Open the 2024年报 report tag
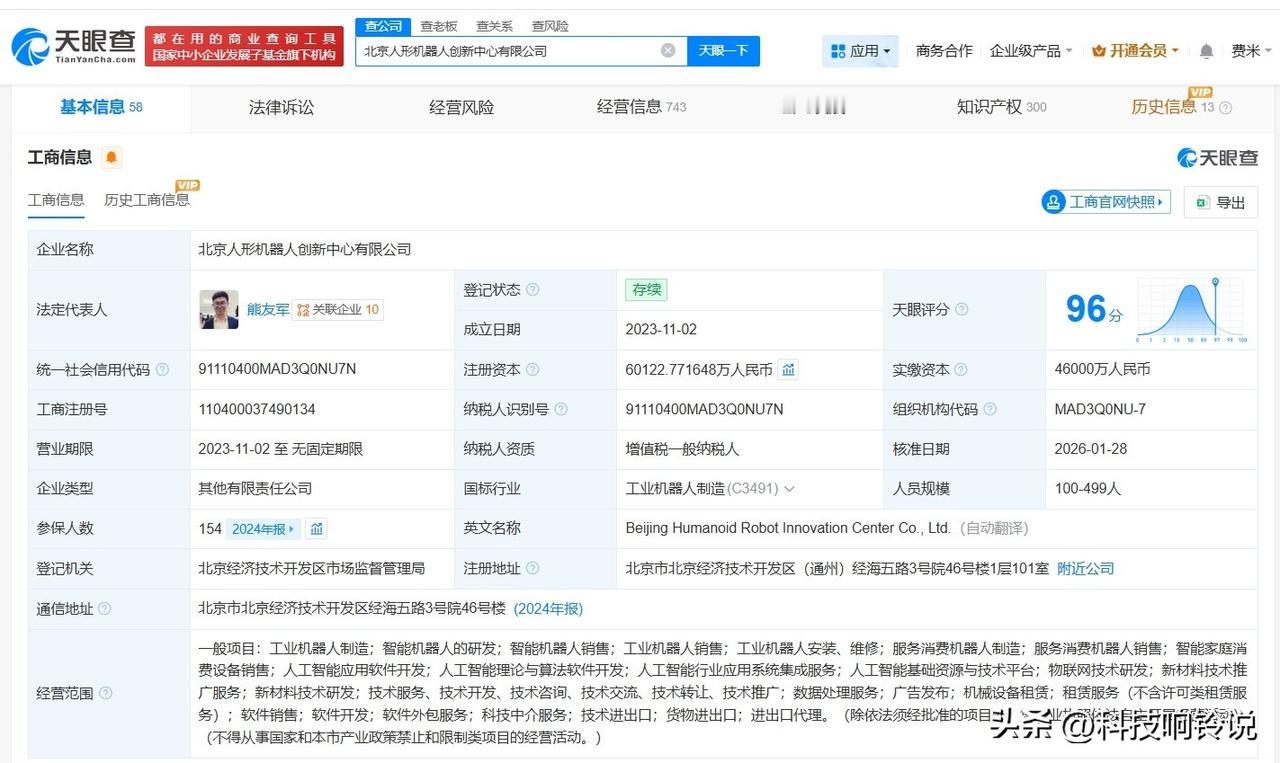The width and height of the screenshot is (1280, 763). 263,529
